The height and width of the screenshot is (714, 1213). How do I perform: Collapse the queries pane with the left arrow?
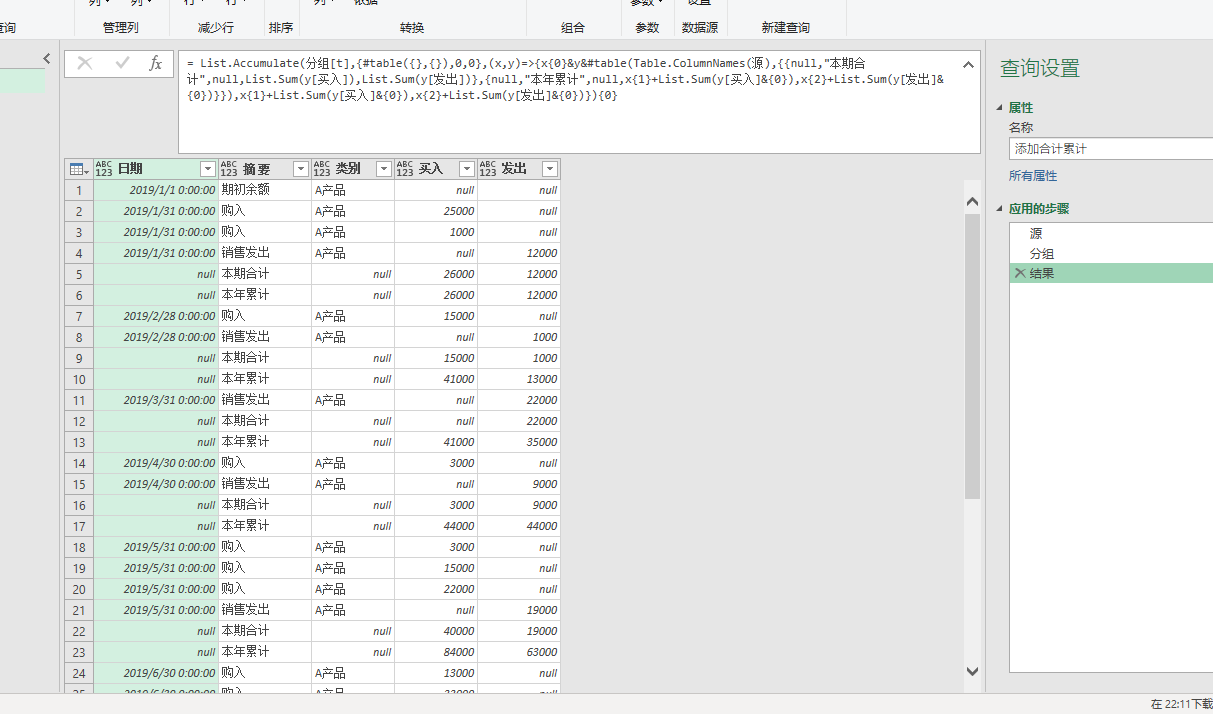coord(45,58)
